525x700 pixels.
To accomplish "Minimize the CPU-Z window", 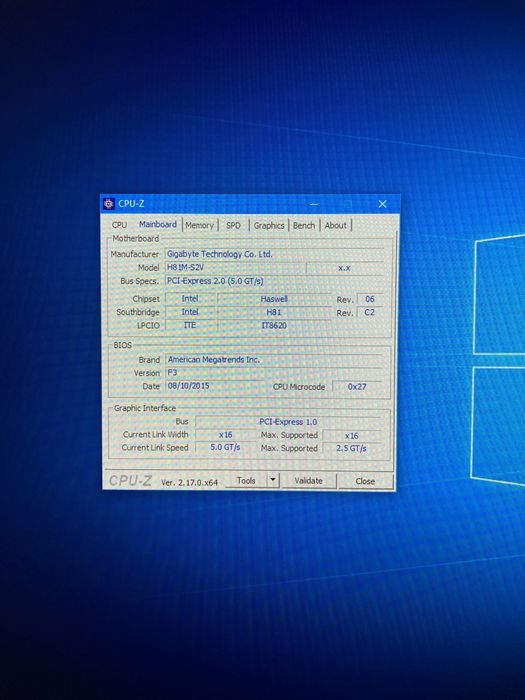I will (x=314, y=204).
